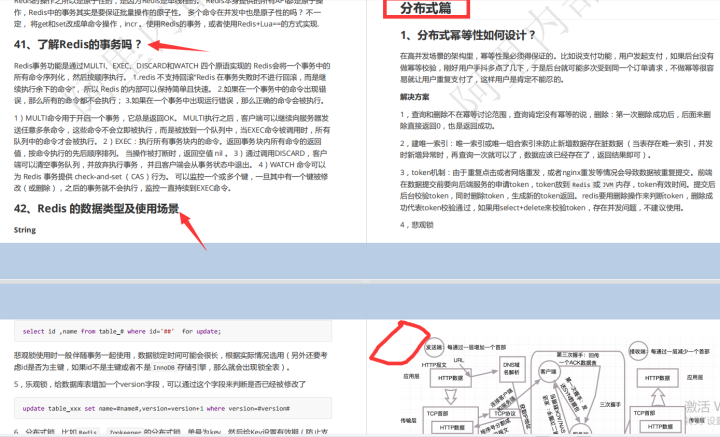Click the "select id ,name from table_#" code block
Viewport: 720px width, 437px height.
(173, 331)
